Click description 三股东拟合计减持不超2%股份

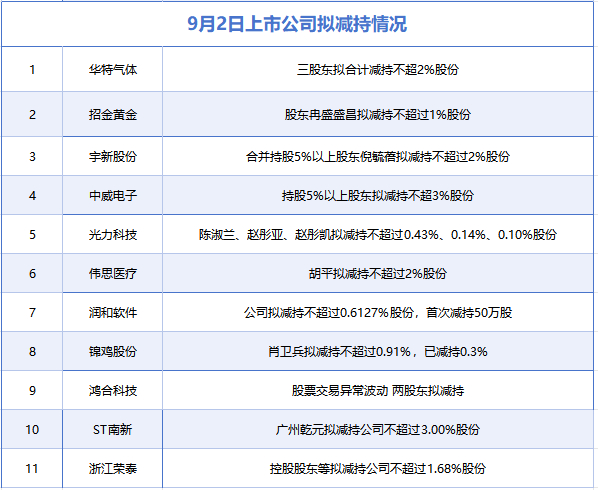tap(378, 69)
